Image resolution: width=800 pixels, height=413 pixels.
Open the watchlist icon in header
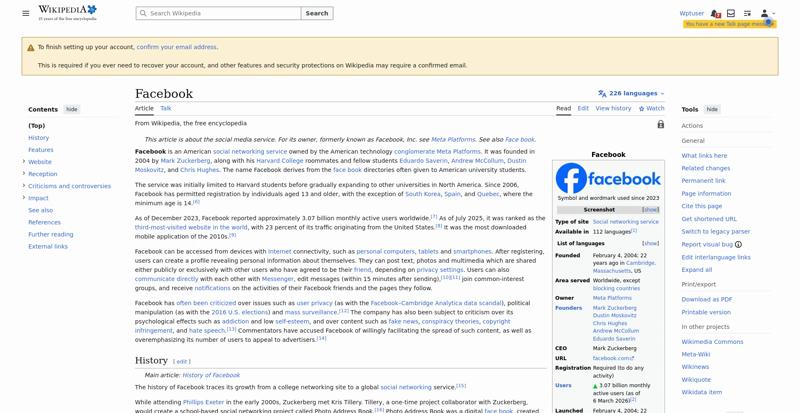click(747, 13)
